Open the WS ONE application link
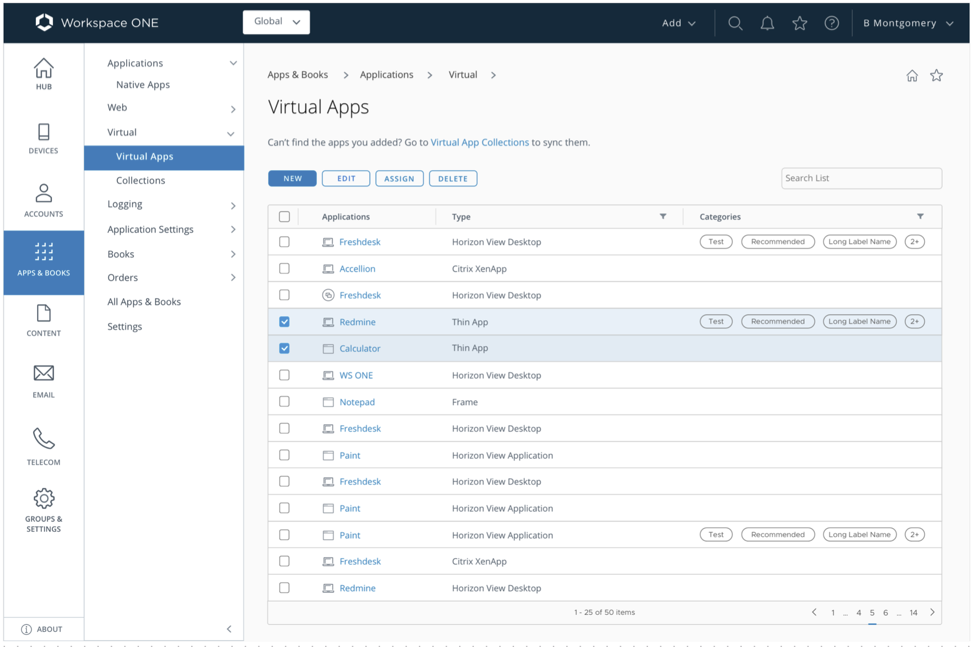This screenshot has width=975, height=647. tap(356, 375)
